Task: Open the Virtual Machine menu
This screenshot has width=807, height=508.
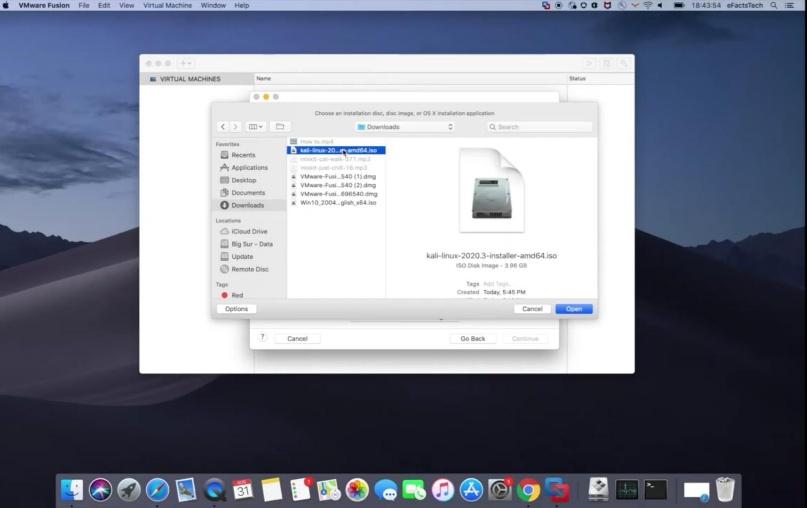Action: tap(167, 5)
